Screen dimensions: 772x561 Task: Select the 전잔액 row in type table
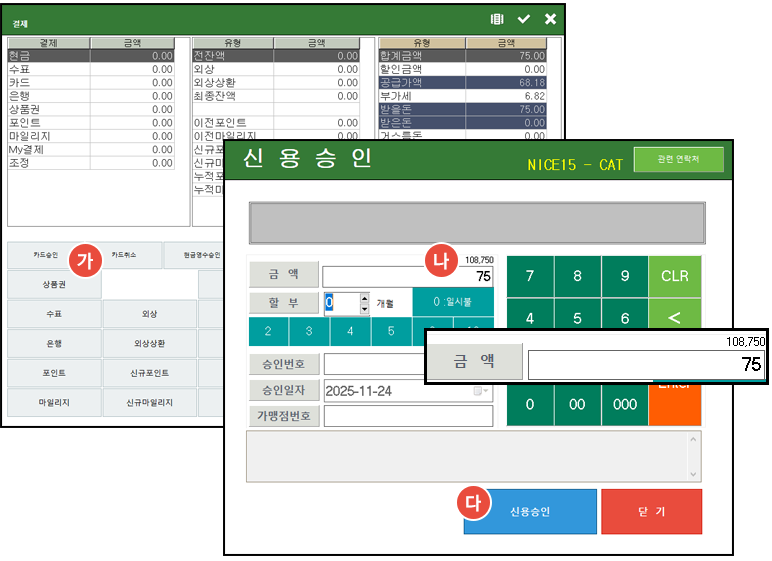click(276, 56)
